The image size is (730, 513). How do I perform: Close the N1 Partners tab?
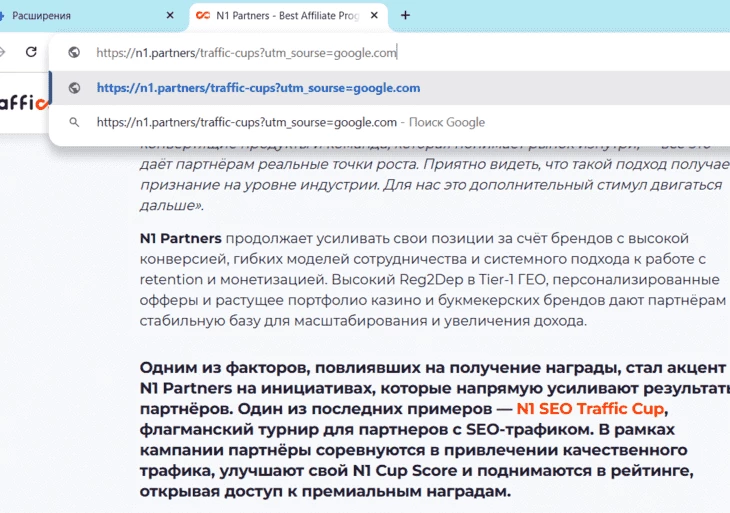[375, 15]
